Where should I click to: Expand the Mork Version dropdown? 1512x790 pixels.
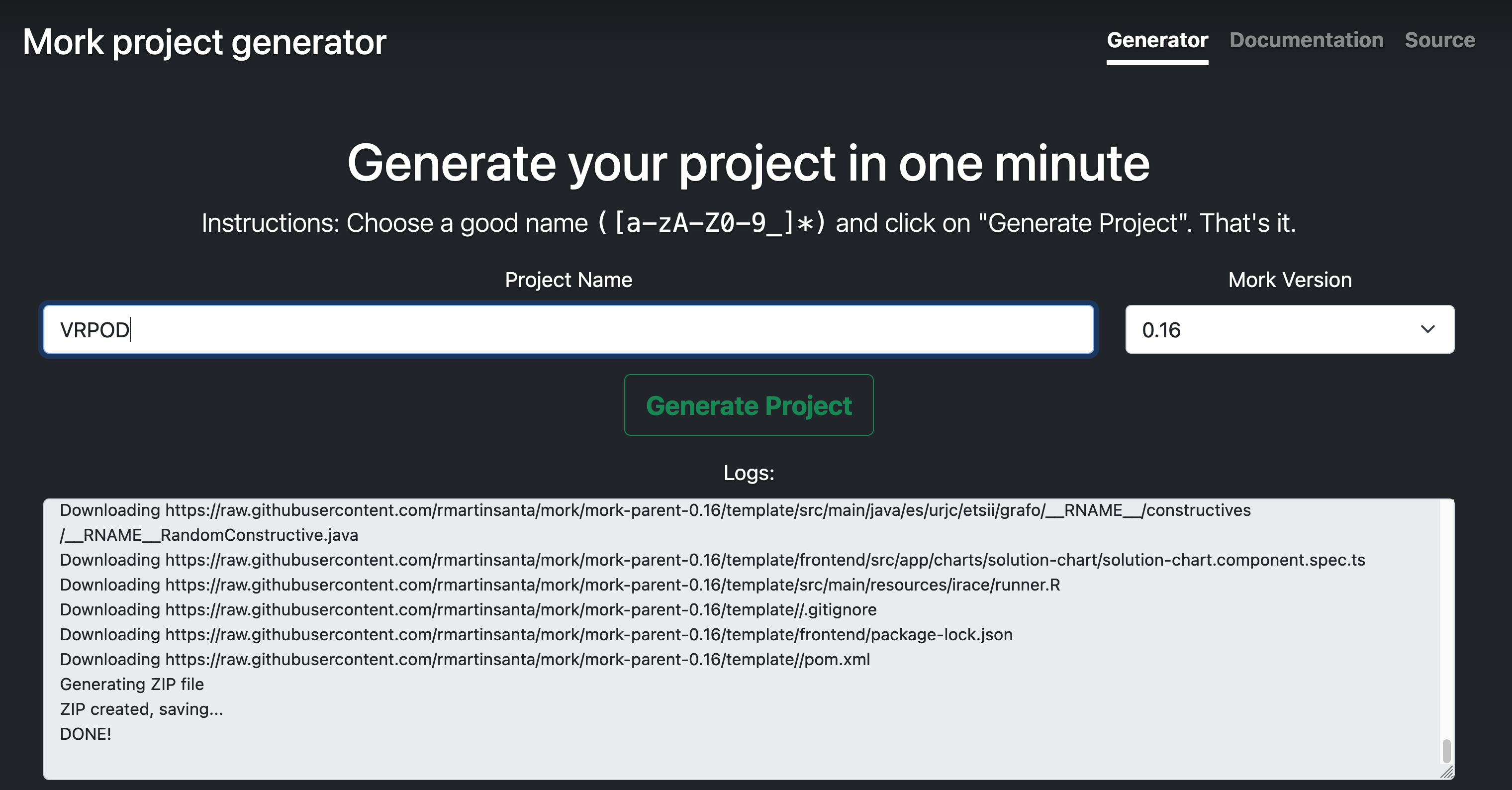tap(1290, 329)
